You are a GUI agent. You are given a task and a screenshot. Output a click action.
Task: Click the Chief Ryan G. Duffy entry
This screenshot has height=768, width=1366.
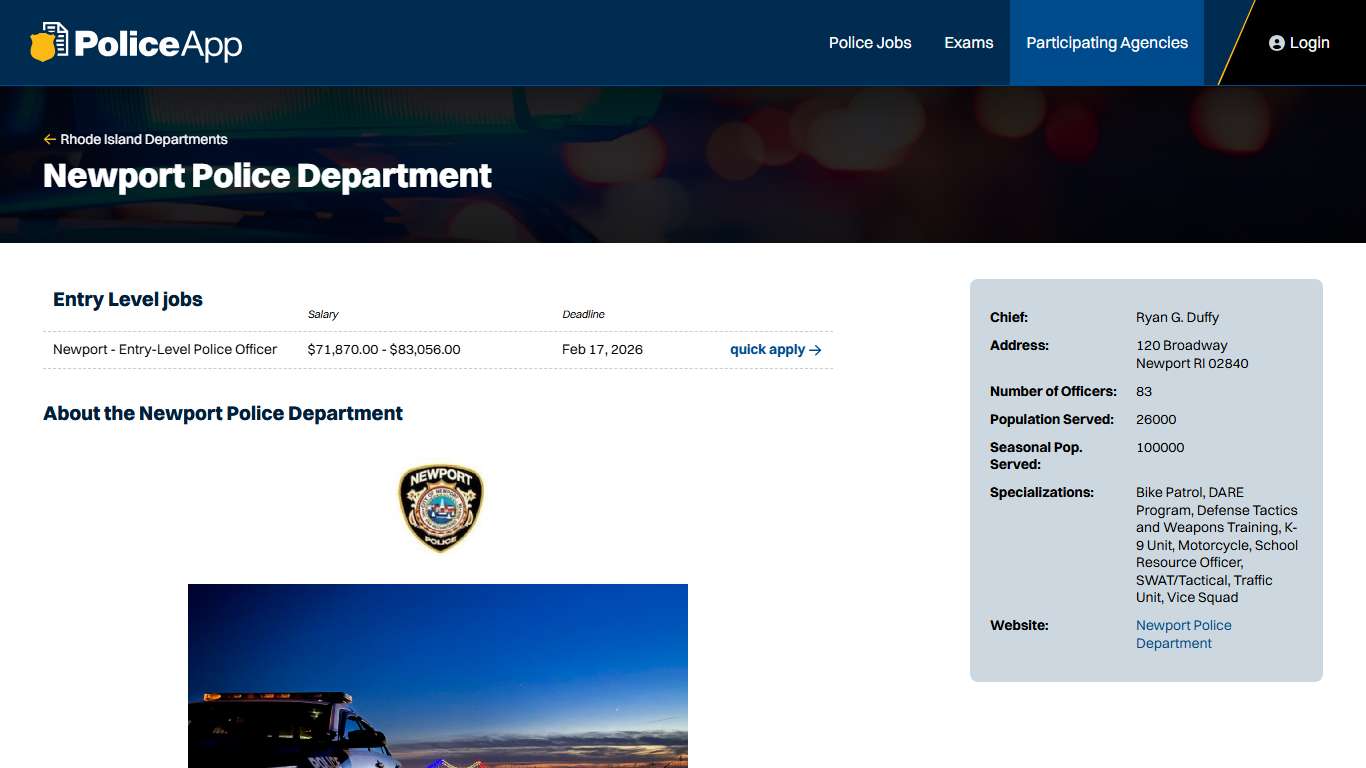pyautogui.click(x=1177, y=317)
